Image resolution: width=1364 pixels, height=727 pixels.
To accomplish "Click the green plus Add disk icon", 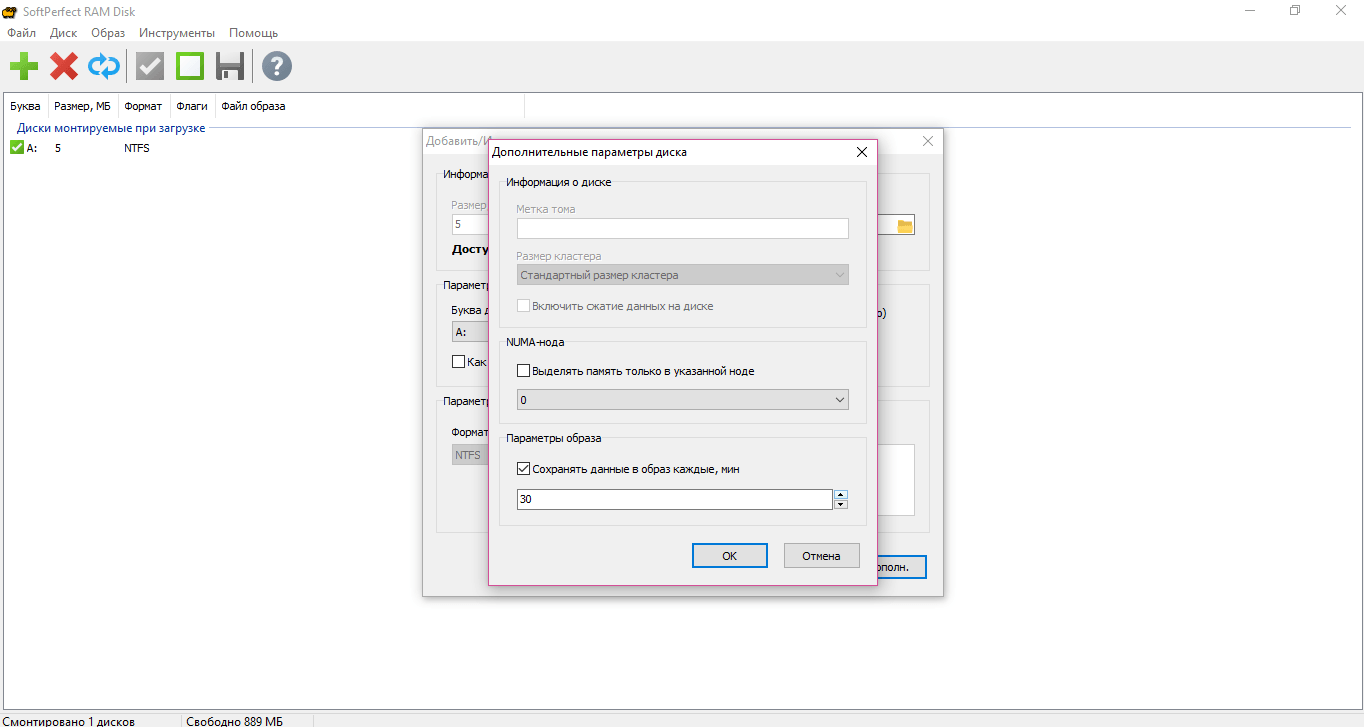I will [x=24, y=67].
